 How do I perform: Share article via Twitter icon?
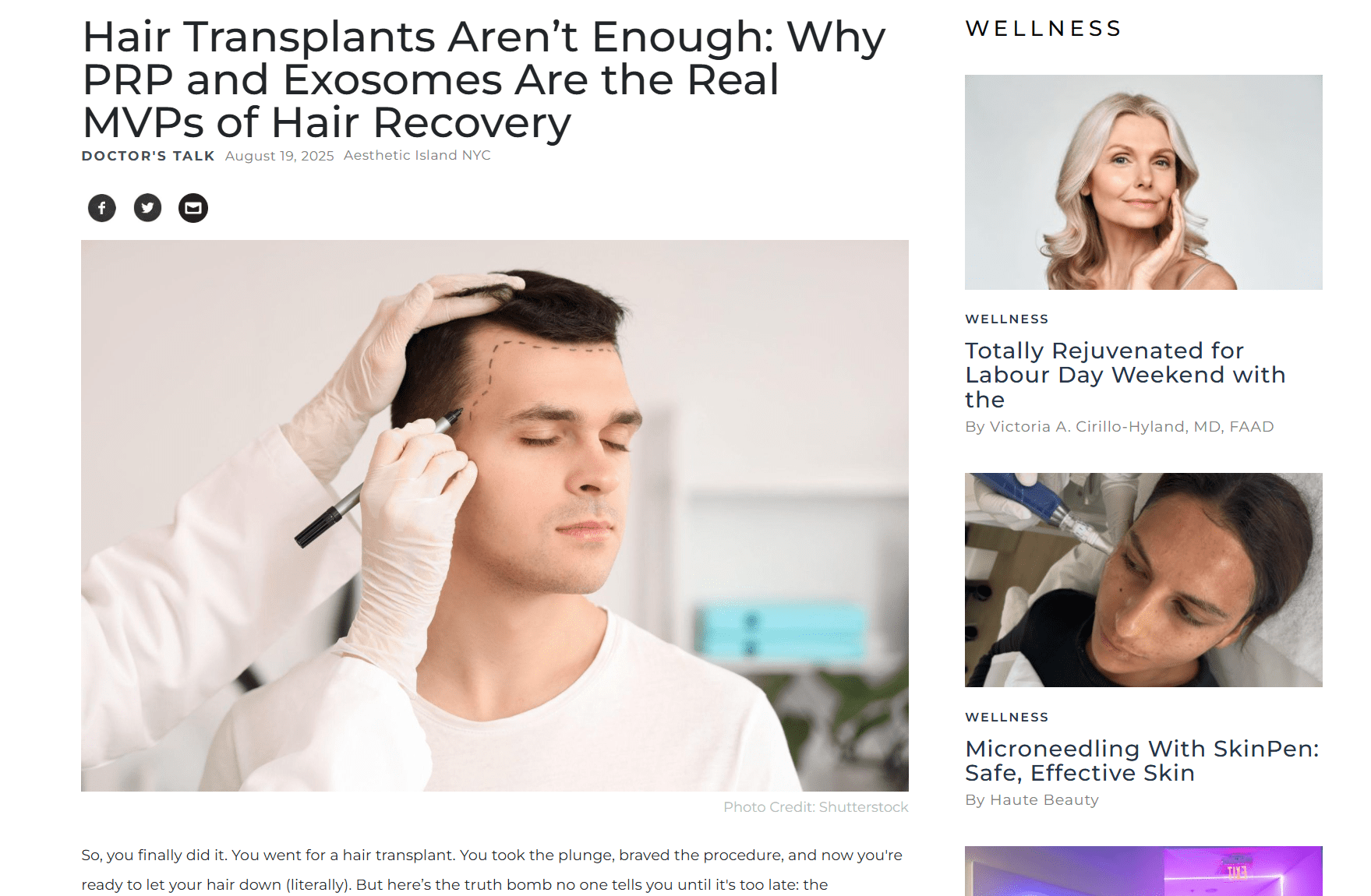(x=147, y=208)
